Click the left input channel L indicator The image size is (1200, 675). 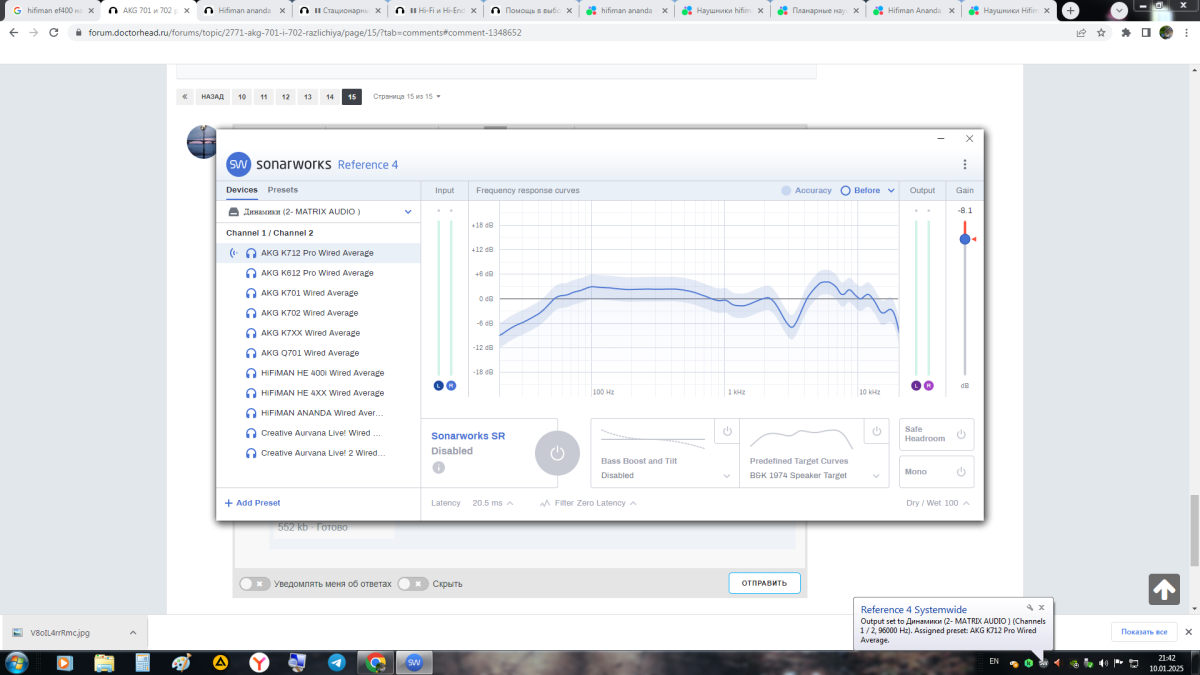[x=438, y=386]
